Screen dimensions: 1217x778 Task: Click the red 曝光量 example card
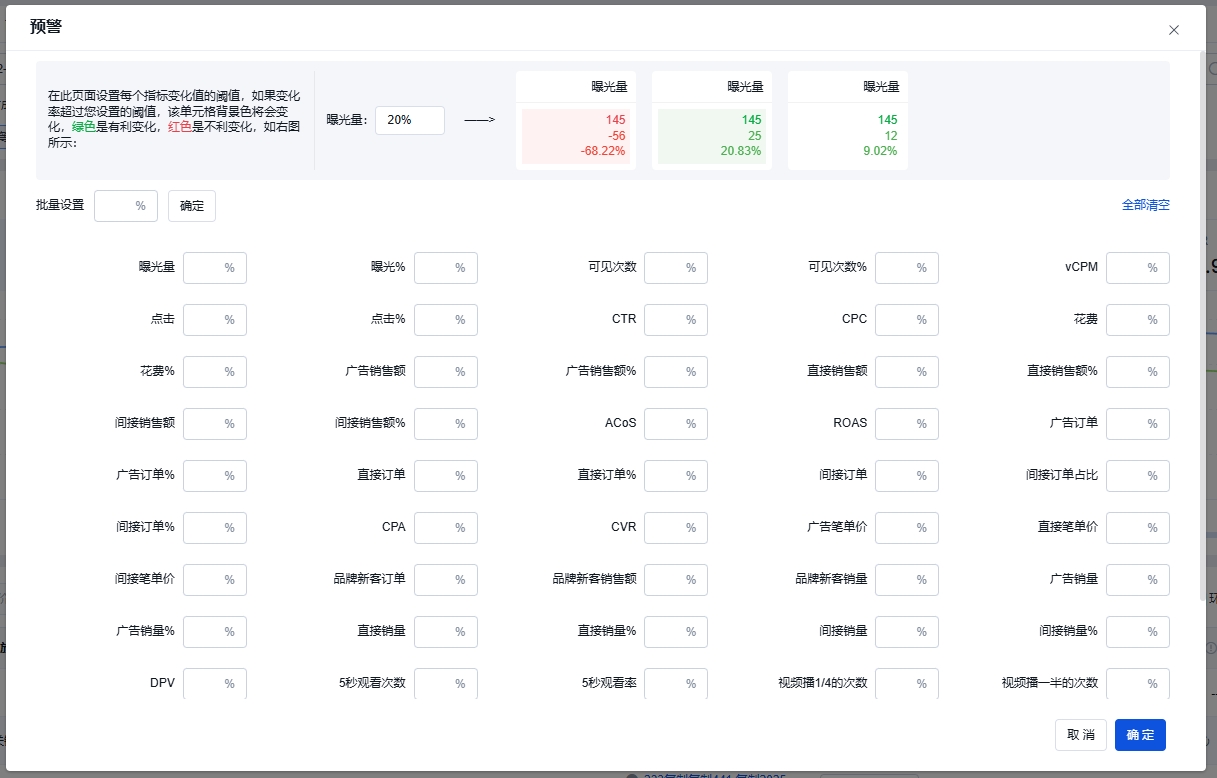[x=575, y=120]
